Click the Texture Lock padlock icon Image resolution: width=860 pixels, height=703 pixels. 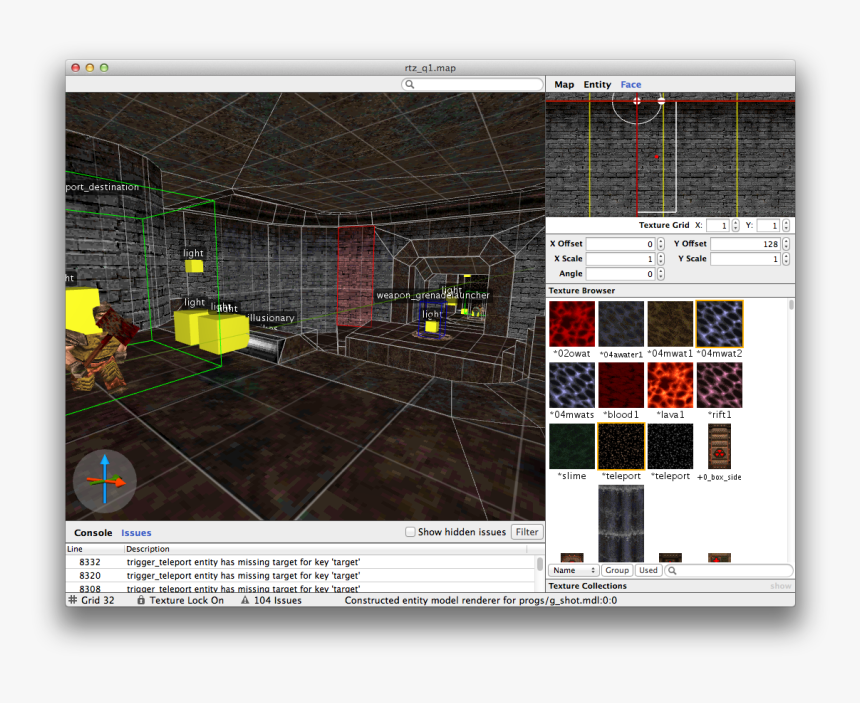(x=141, y=600)
